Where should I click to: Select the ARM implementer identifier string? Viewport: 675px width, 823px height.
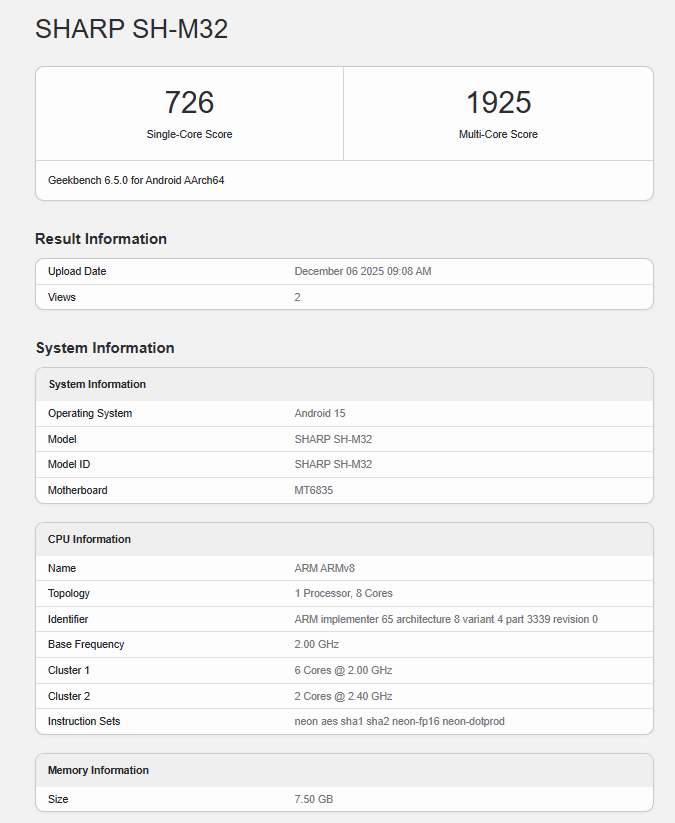click(x=445, y=619)
